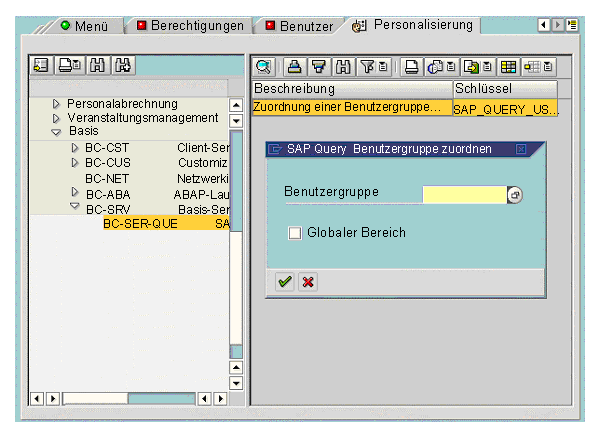
Task: Expand the BC-ABA node
Action: coord(75,192)
